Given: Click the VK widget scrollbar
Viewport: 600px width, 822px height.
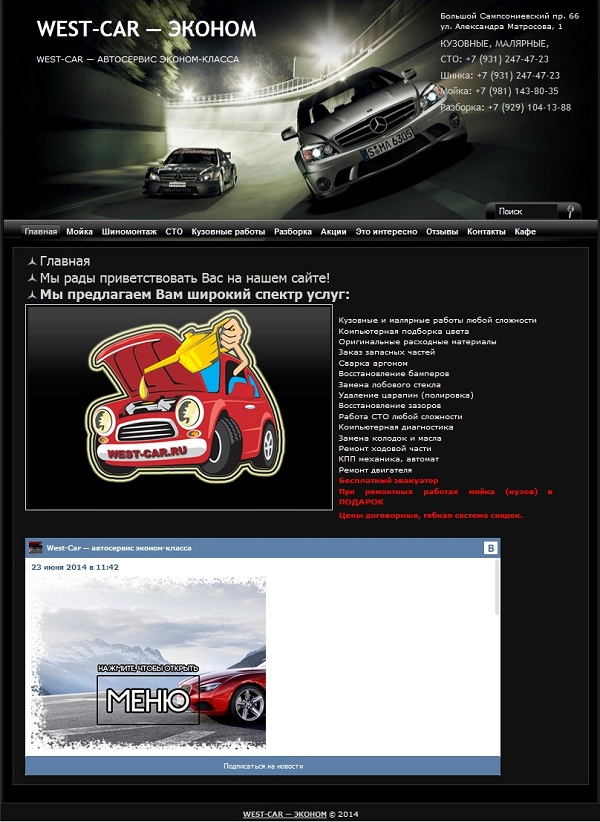Looking at the screenshot, I should pos(497,587).
